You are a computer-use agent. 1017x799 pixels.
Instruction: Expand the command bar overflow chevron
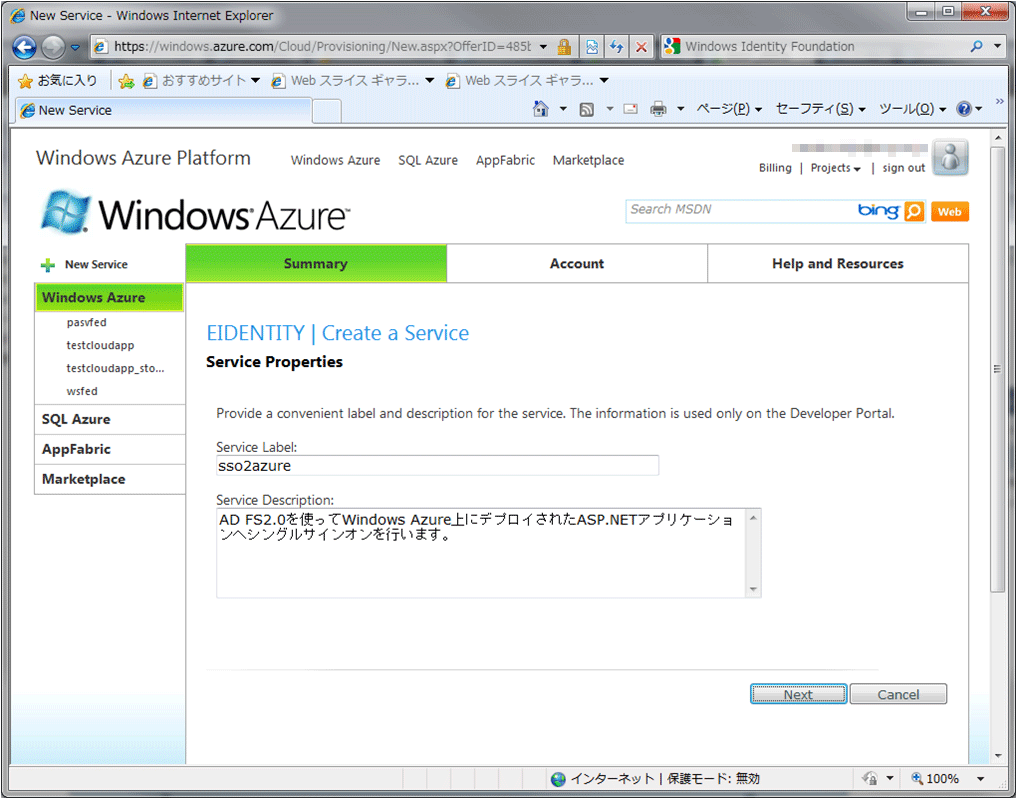click(999, 102)
